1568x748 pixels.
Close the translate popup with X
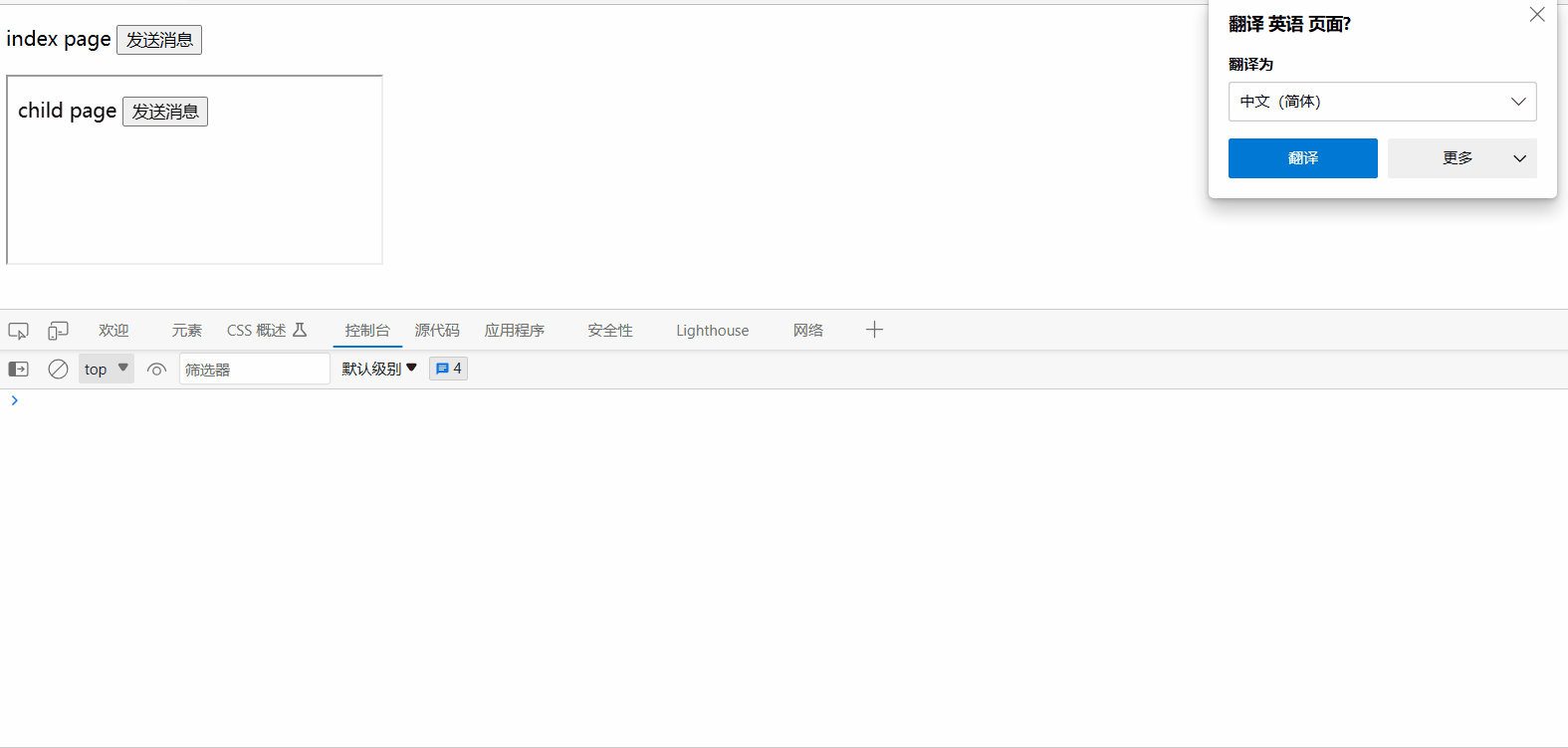[x=1537, y=15]
